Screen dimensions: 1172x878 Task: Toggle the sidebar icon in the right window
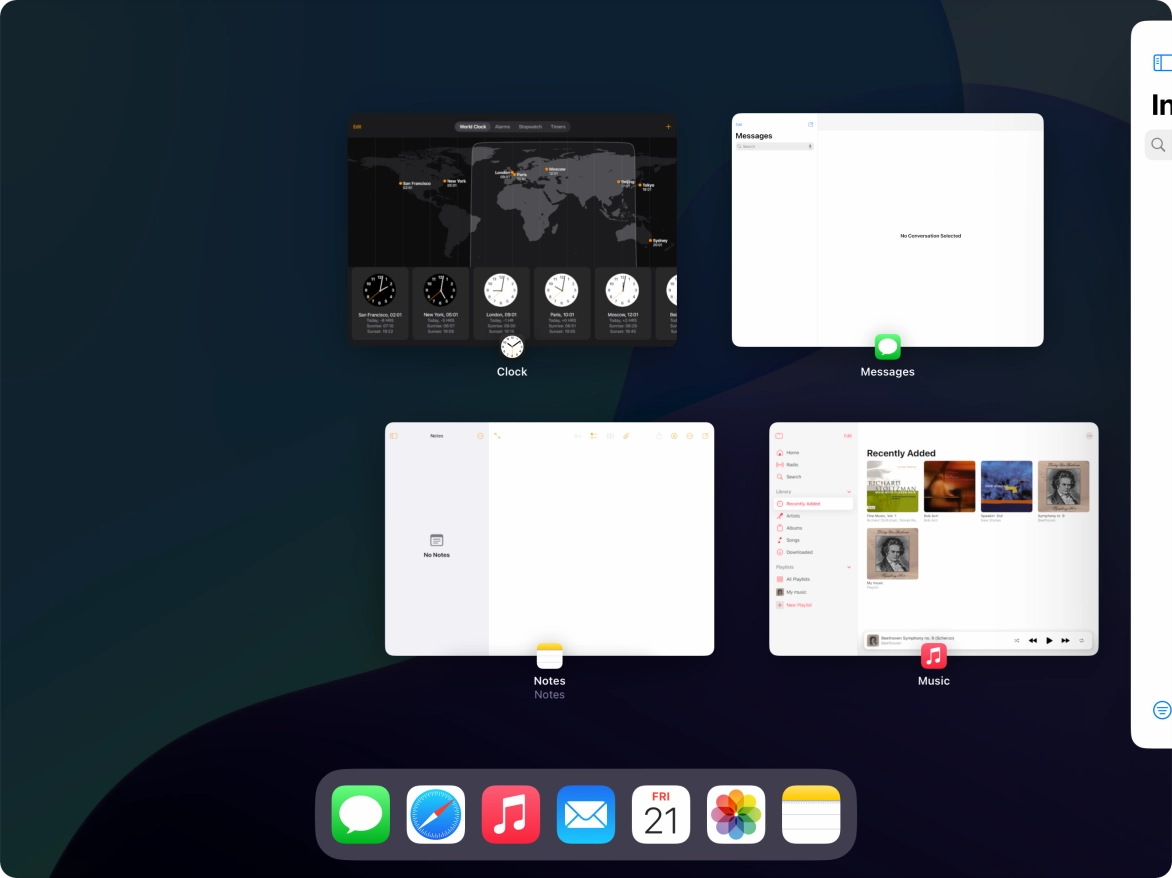coord(1162,63)
